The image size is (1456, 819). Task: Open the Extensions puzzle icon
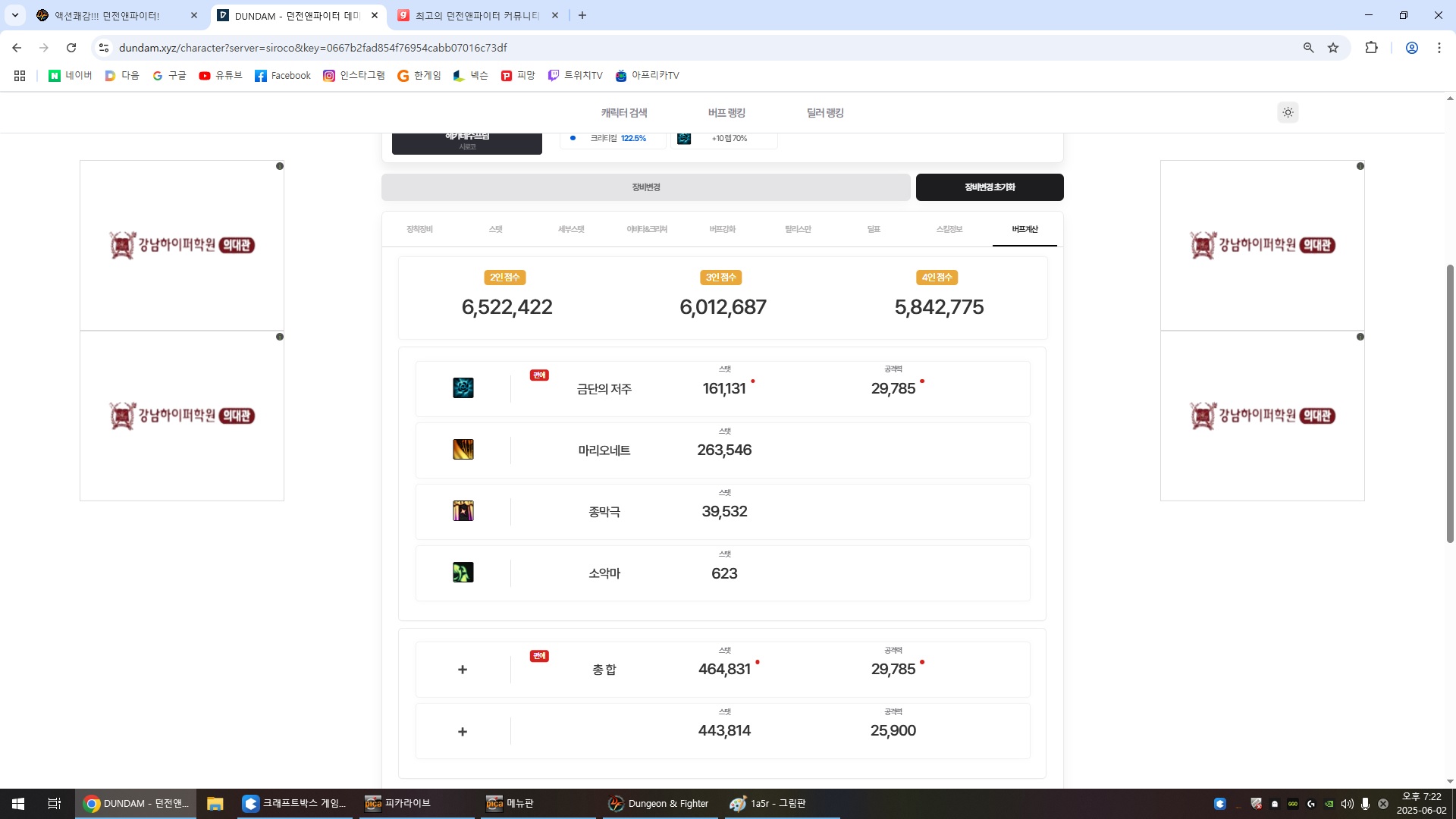click(x=1371, y=48)
